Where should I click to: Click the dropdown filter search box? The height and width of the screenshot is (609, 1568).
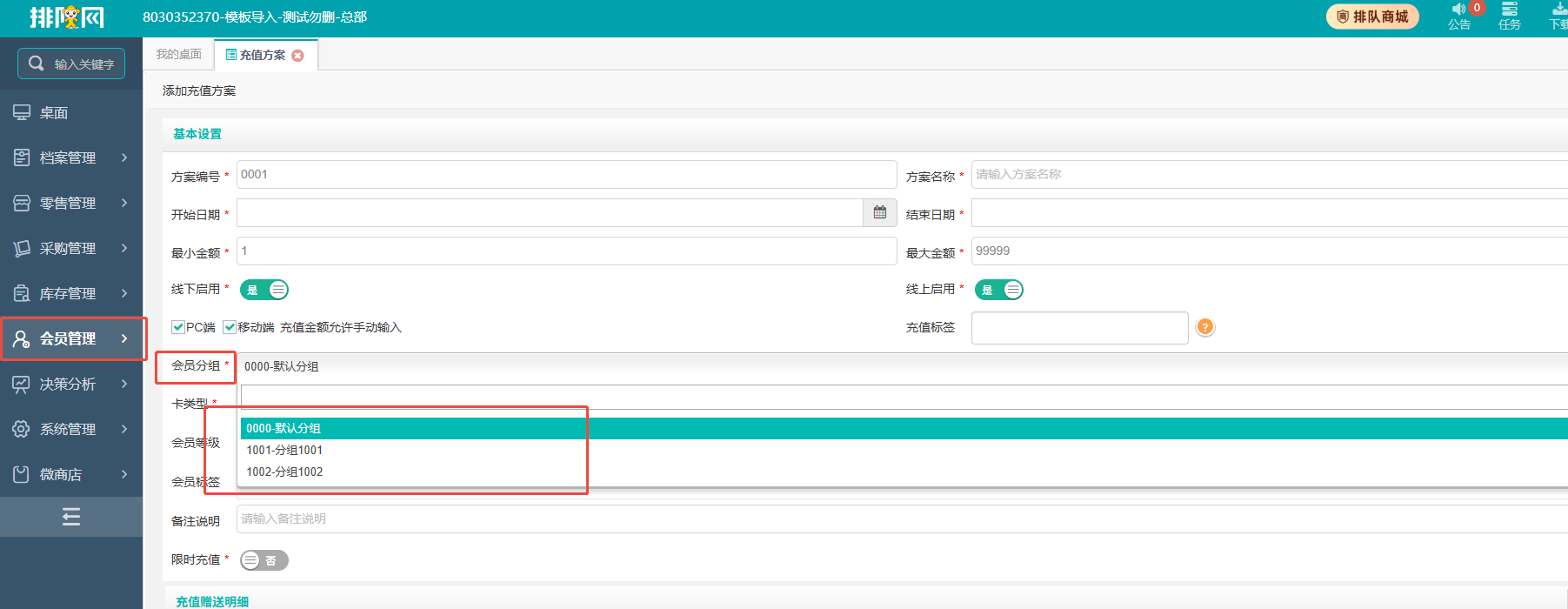(x=904, y=397)
